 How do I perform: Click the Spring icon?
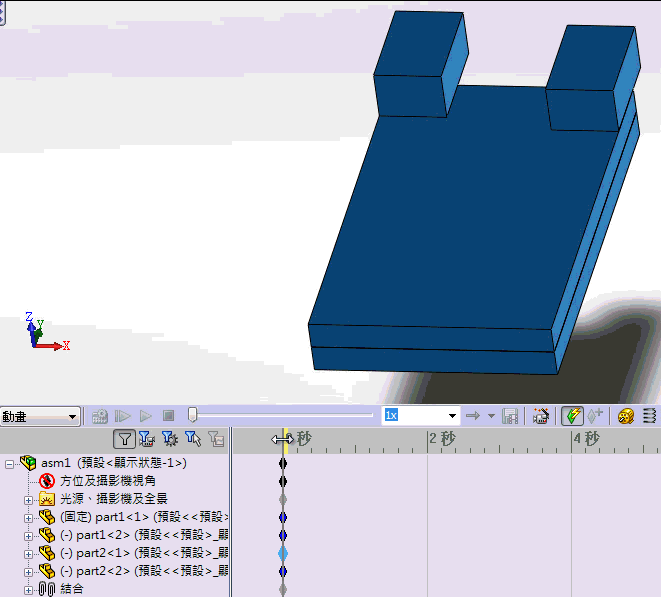tap(650, 416)
